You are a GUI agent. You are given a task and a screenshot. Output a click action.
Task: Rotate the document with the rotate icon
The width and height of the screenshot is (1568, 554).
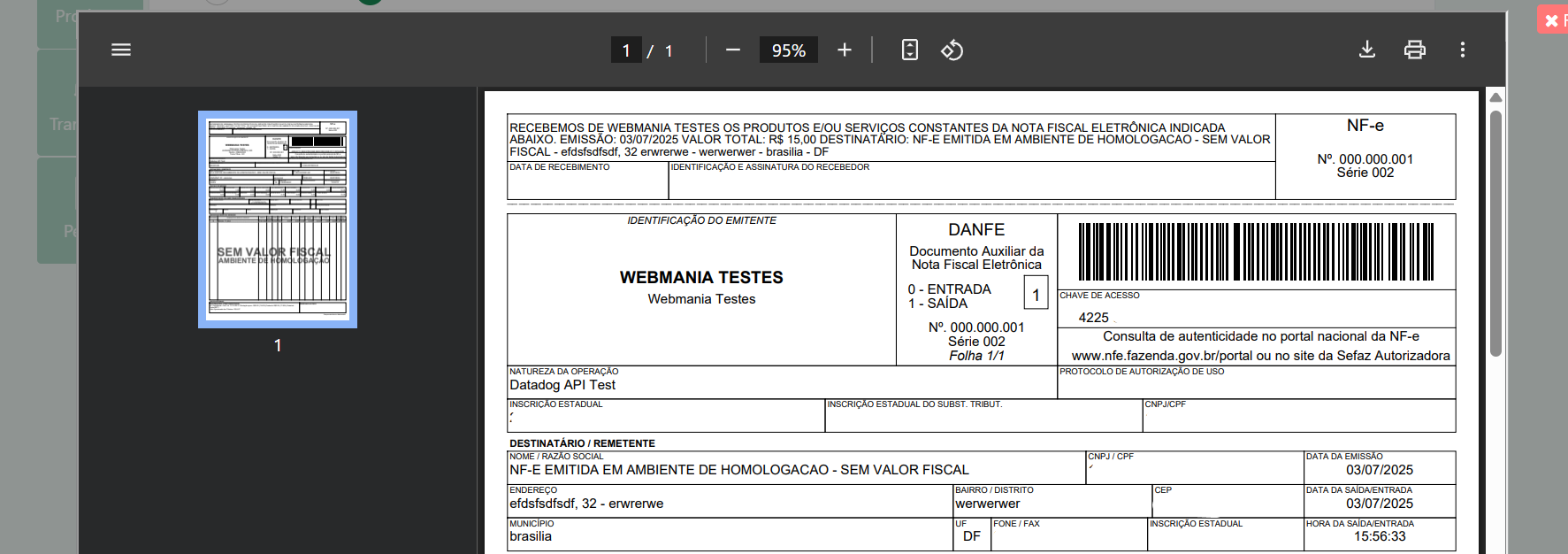click(x=952, y=50)
